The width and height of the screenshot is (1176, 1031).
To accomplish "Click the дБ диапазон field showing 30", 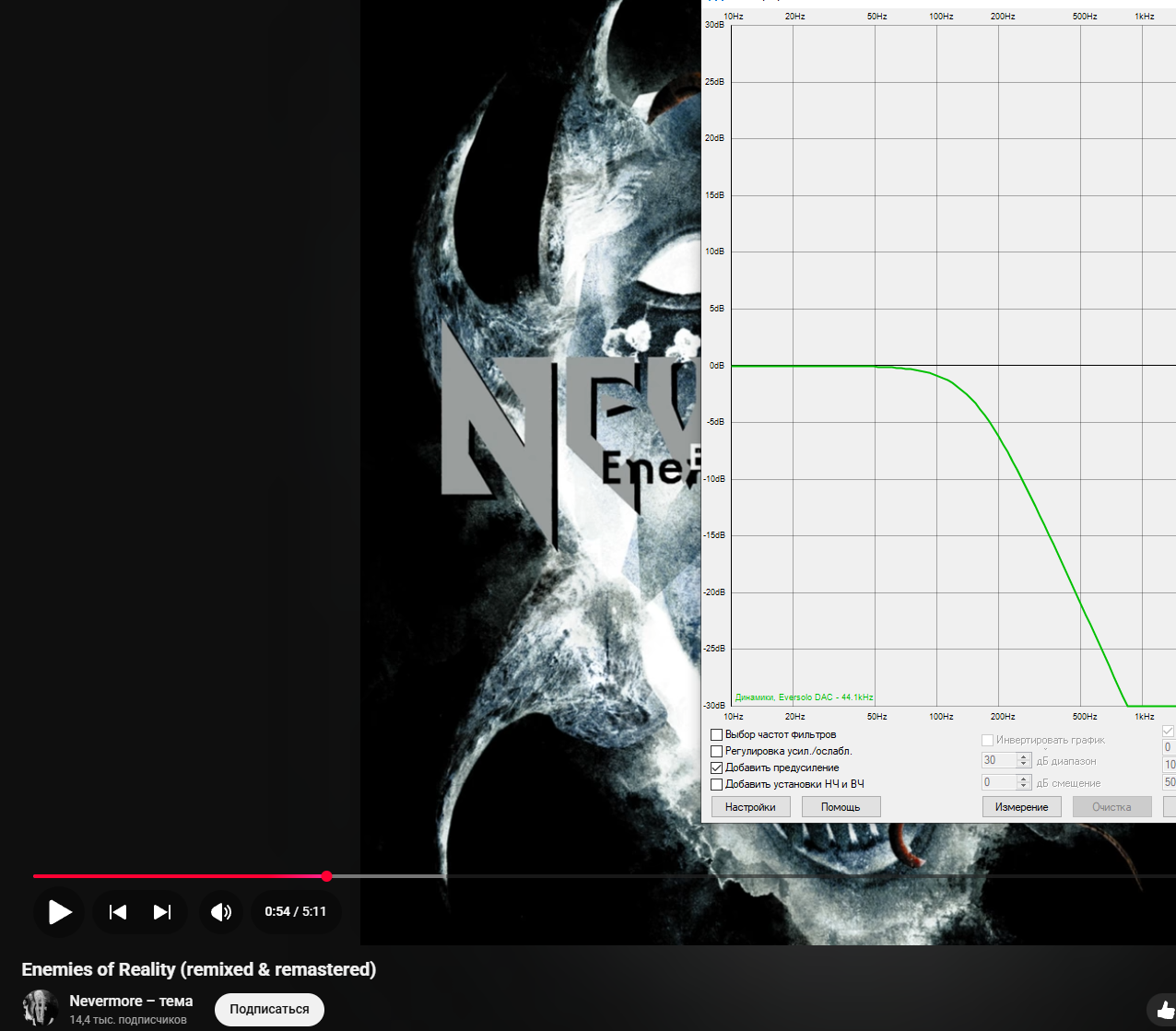I will [x=999, y=761].
